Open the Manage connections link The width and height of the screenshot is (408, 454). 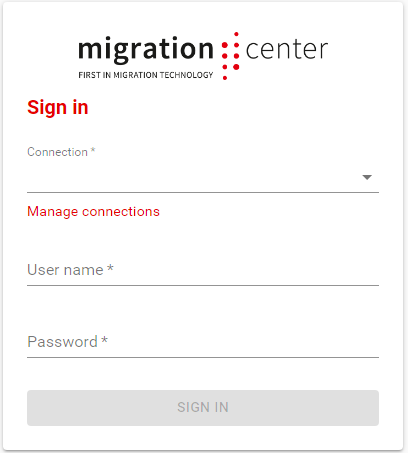(93, 212)
